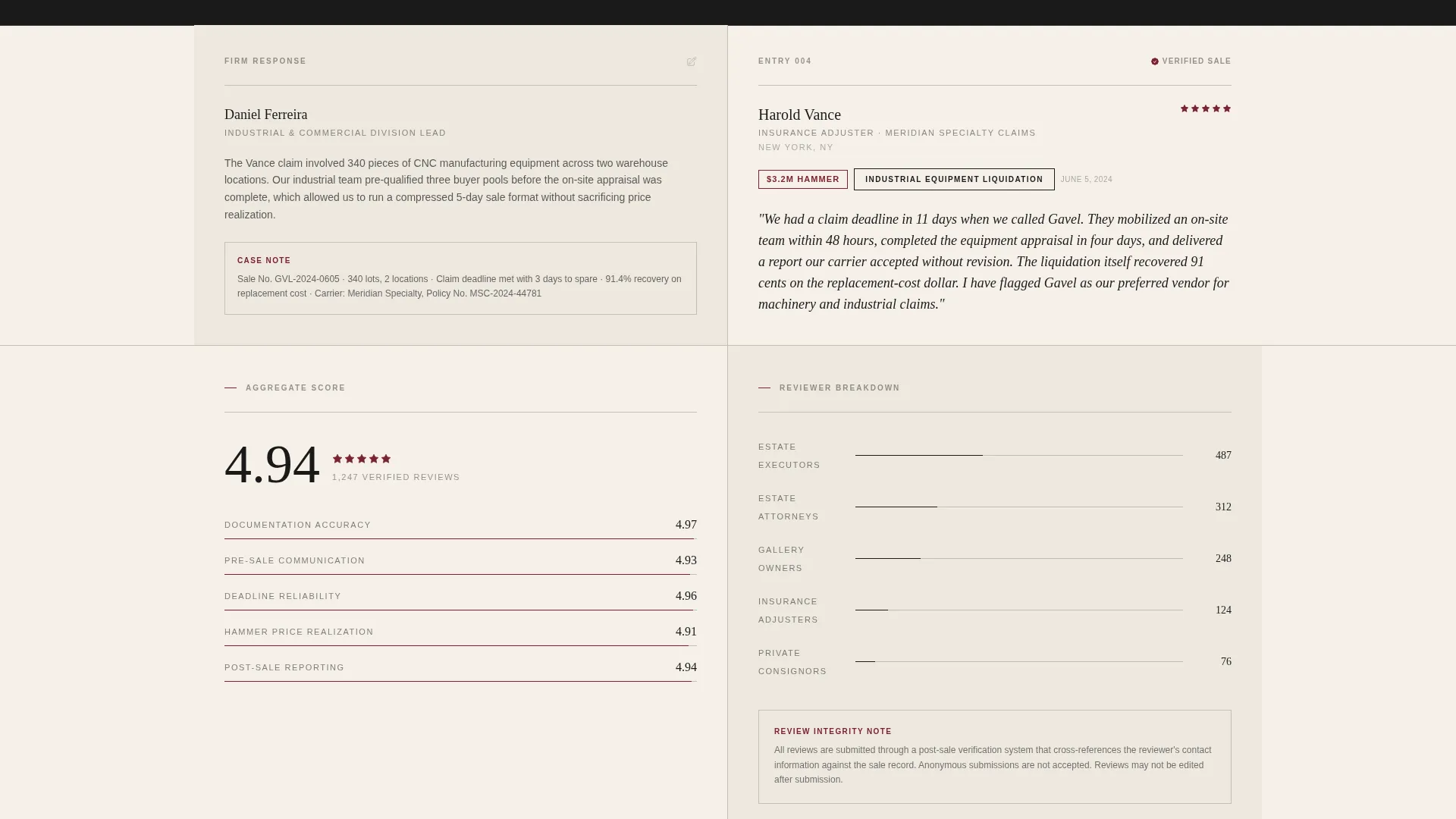Click the Reviewer Breakdown section heading
The image size is (1456, 819).
(839, 388)
